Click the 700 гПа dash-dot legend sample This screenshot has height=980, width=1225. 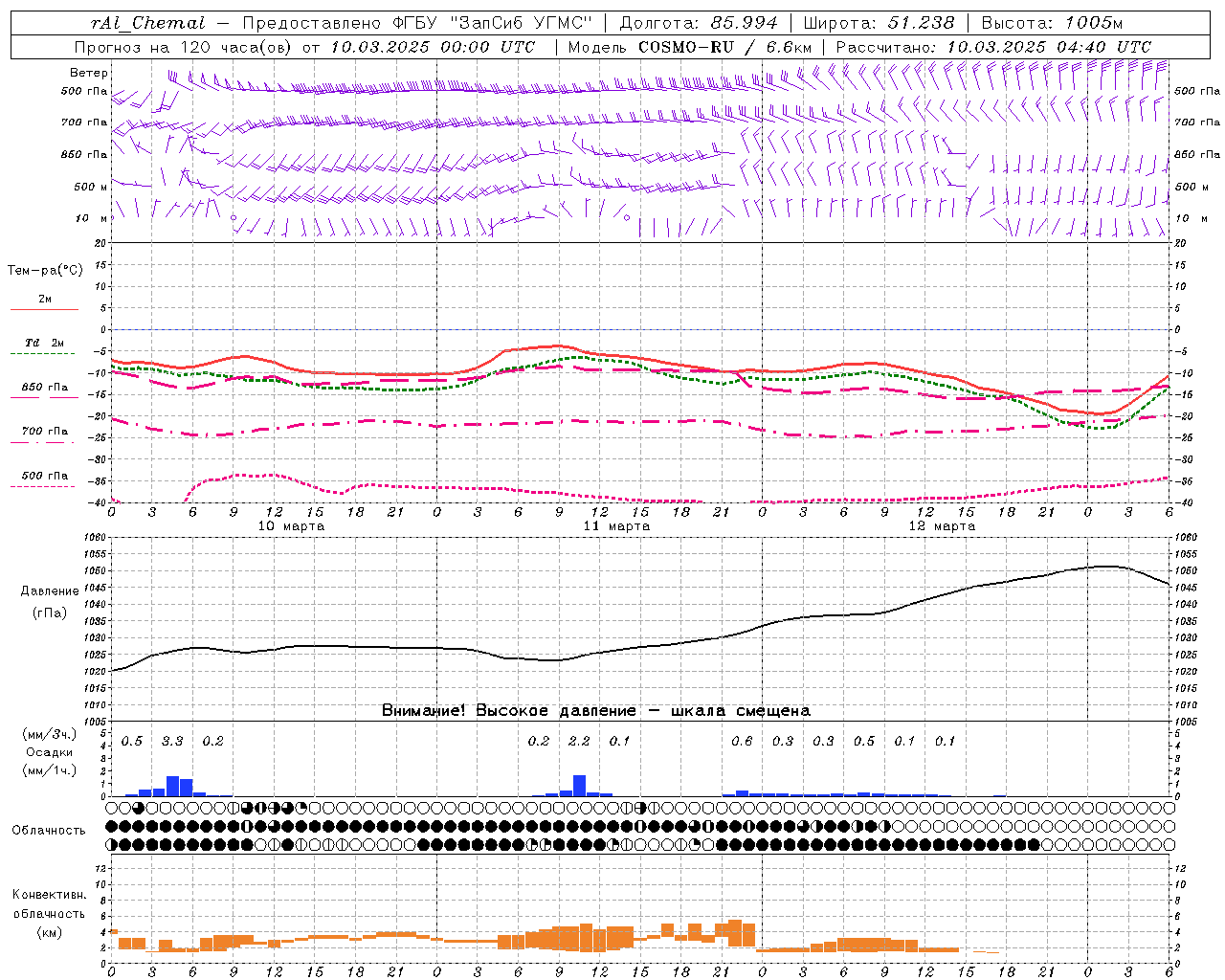(44, 442)
